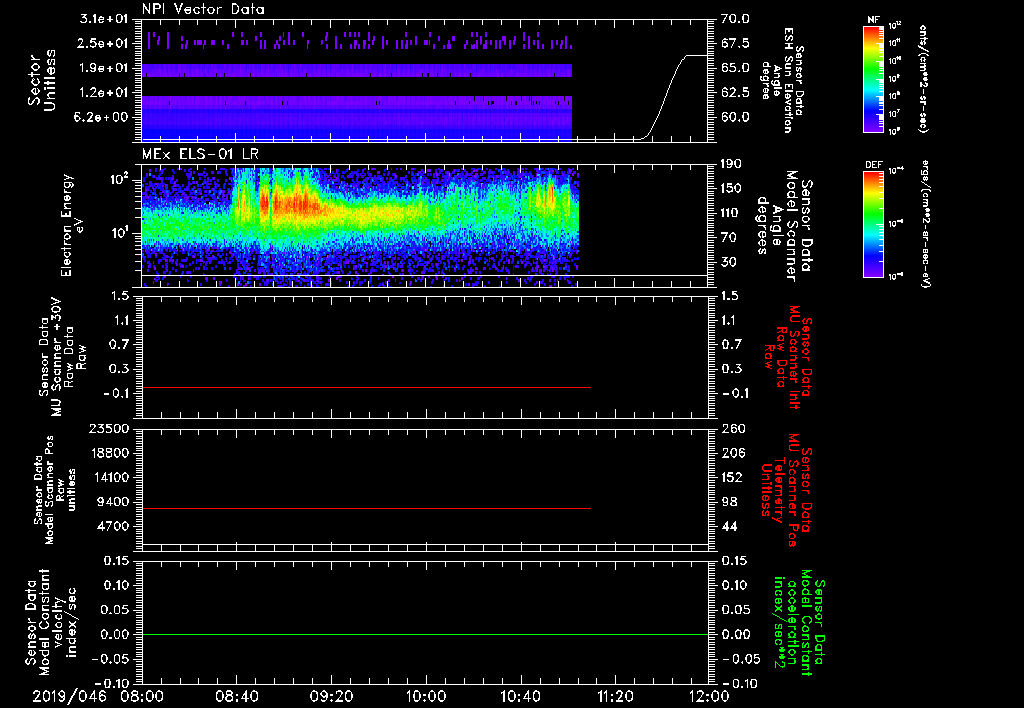The image size is (1024, 708).
Task: Click the "30" scanner angle tick
Action: [x=729, y=262]
